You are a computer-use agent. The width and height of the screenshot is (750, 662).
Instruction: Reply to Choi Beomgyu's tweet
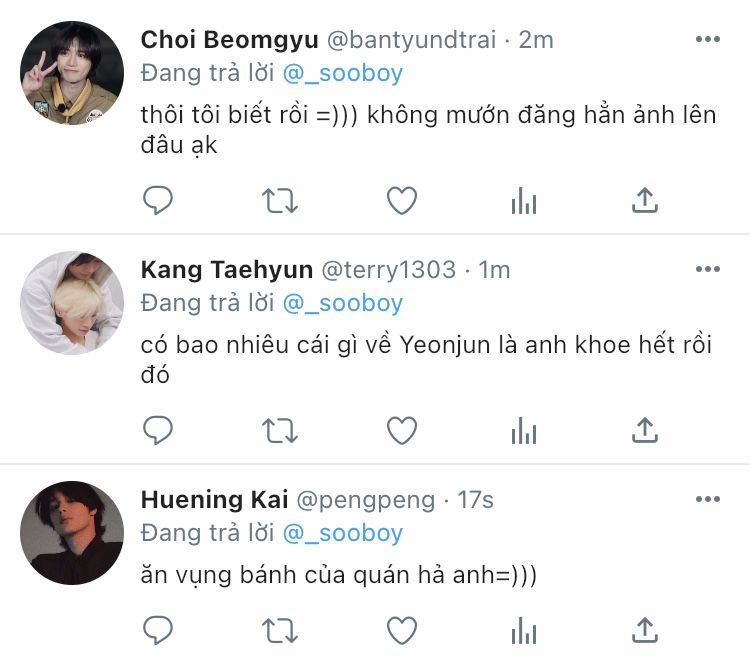click(x=158, y=200)
